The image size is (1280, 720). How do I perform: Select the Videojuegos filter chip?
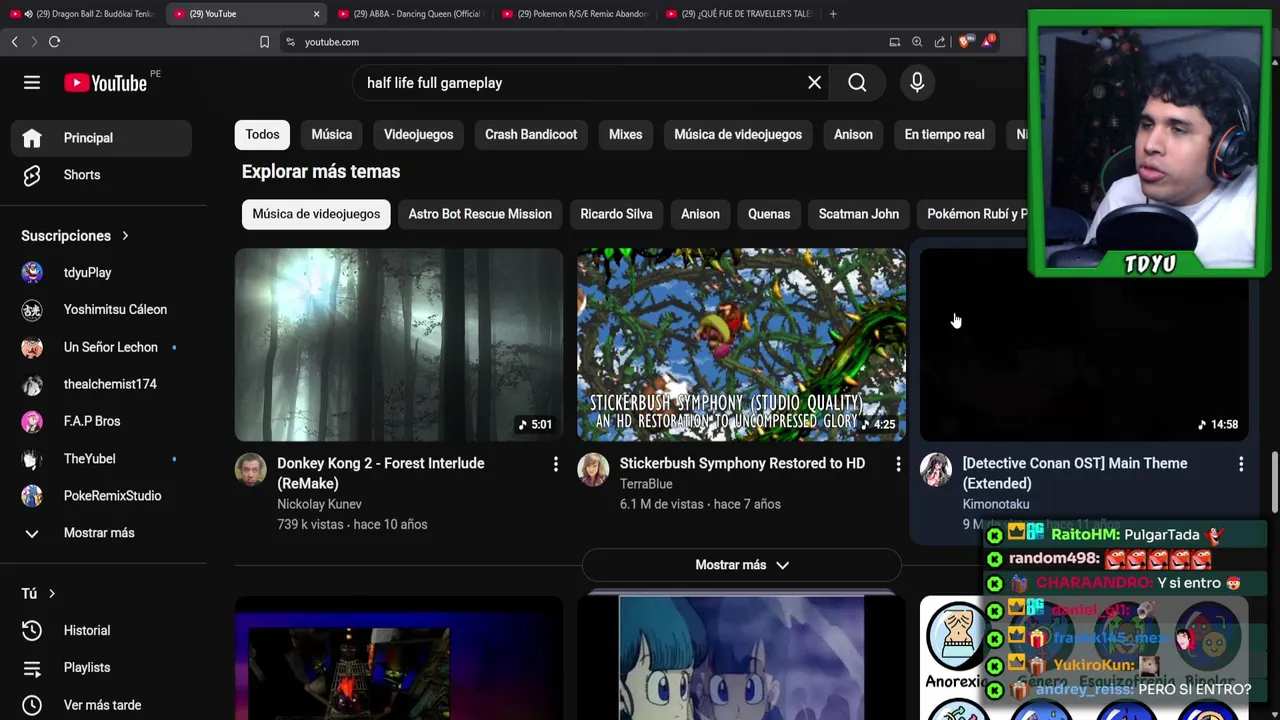418,135
